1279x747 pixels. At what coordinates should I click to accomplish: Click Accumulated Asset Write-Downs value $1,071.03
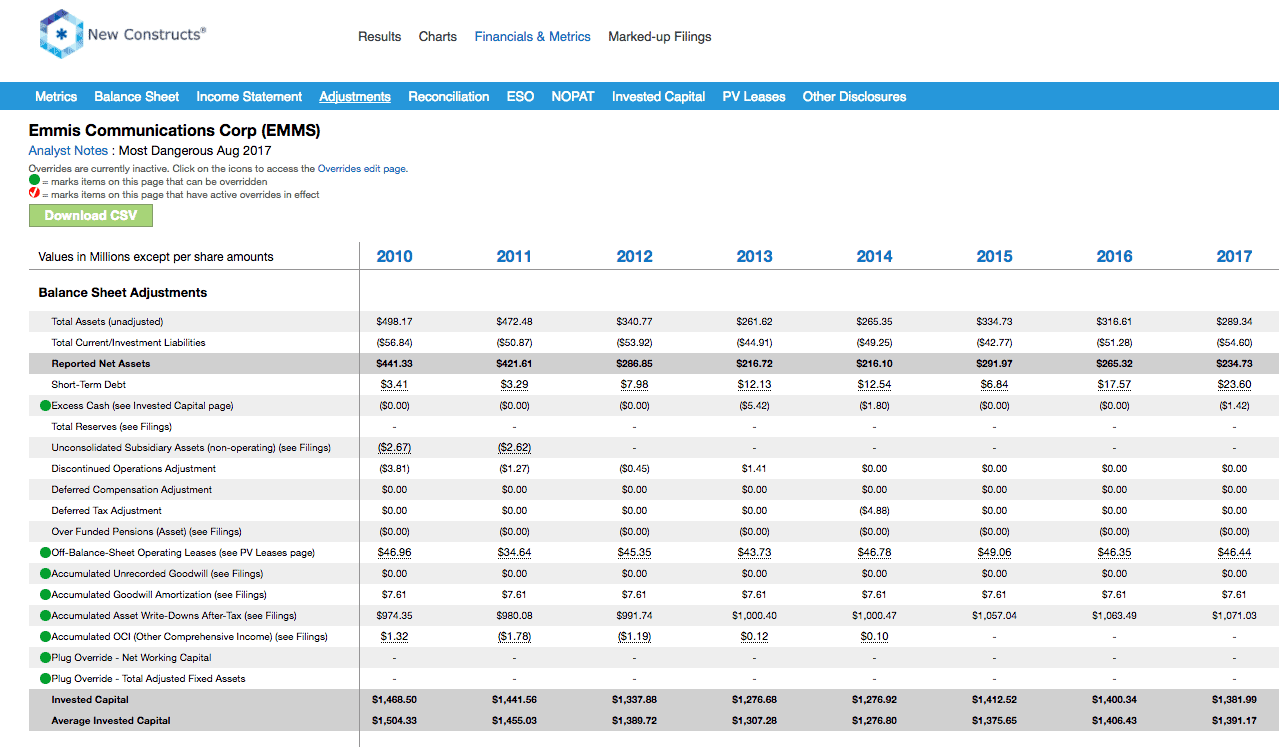pos(1234,616)
